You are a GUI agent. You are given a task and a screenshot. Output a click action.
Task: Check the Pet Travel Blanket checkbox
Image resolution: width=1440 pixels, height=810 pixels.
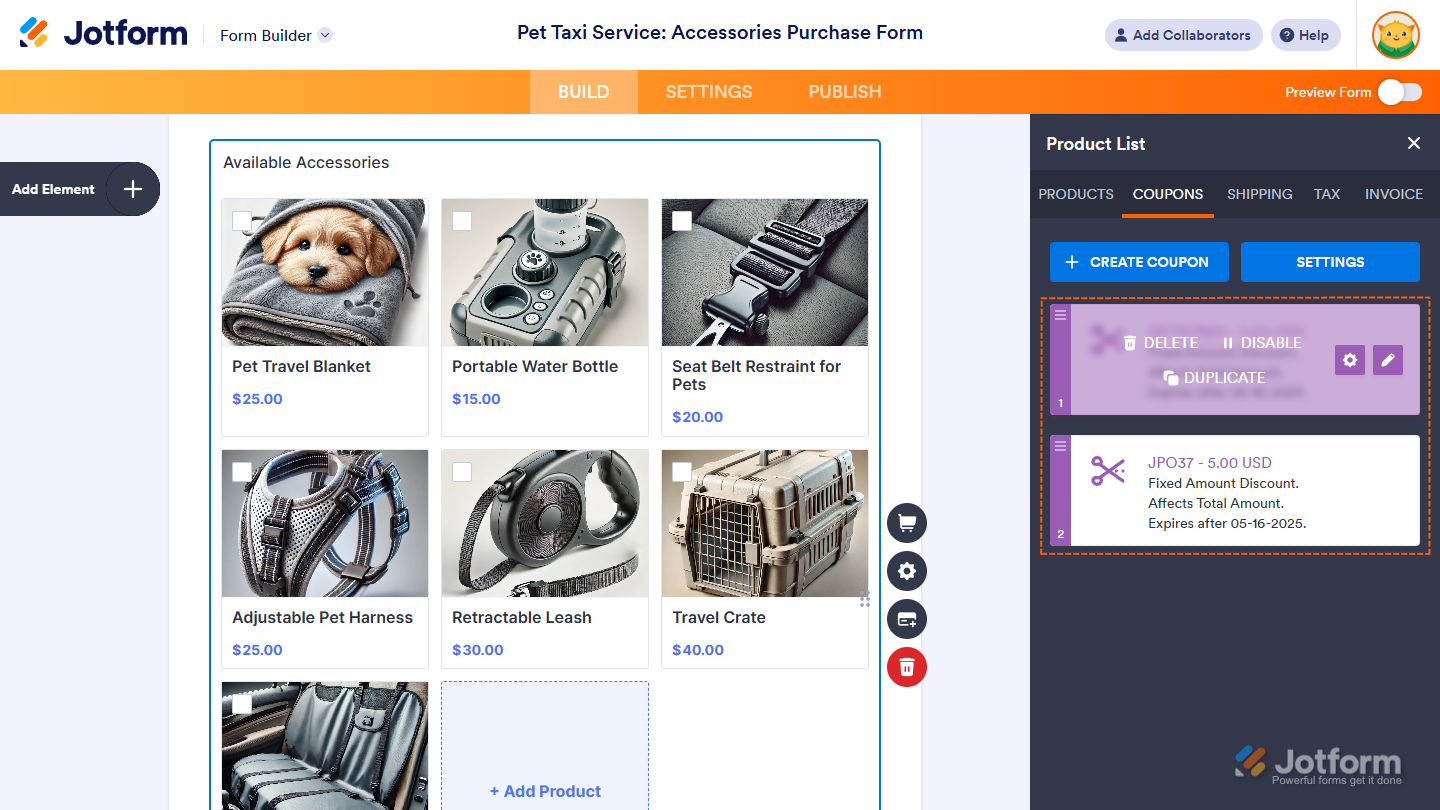point(242,221)
